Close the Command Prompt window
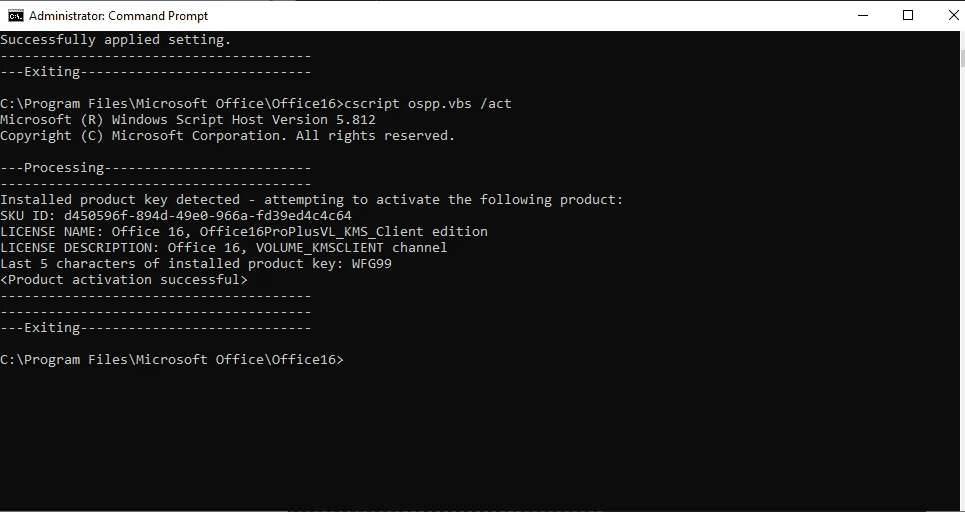Viewport: 965px width, 512px height. coord(953,15)
